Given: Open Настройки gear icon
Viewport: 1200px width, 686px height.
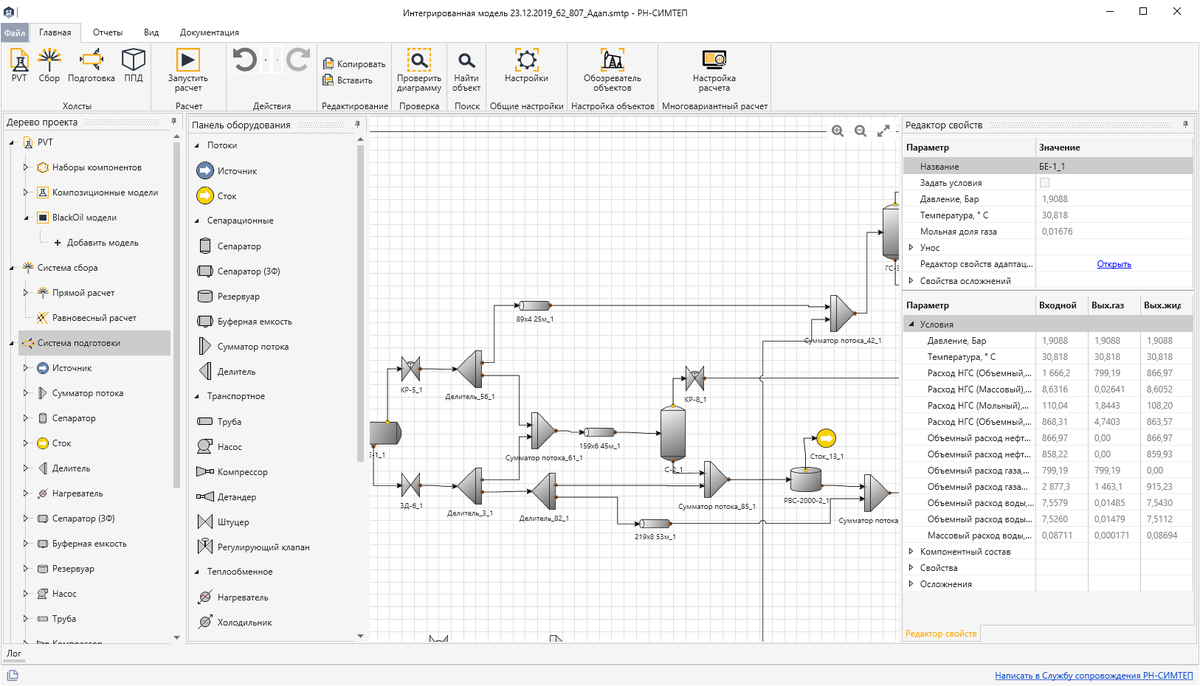Looking at the screenshot, I should pyautogui.click(x=526, y=59).
